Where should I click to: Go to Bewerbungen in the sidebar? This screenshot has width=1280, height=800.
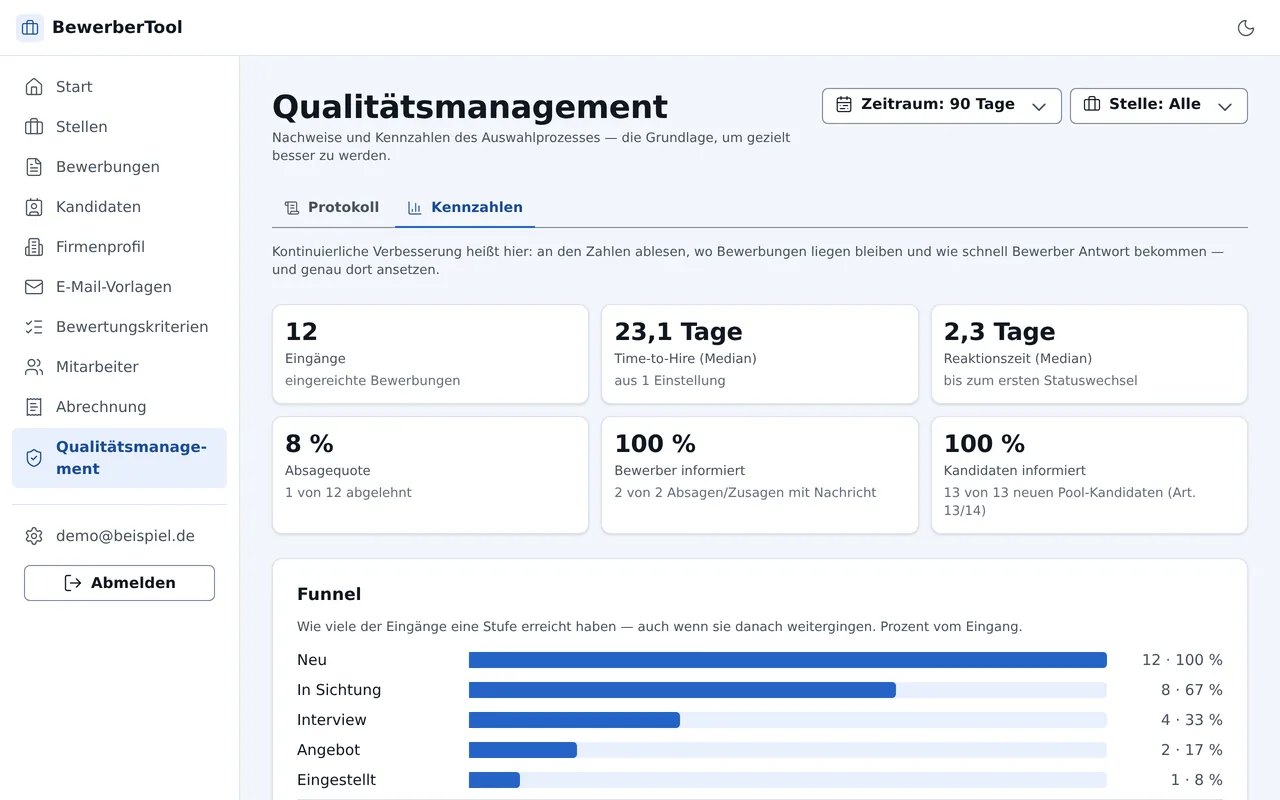tap(119, 167)
